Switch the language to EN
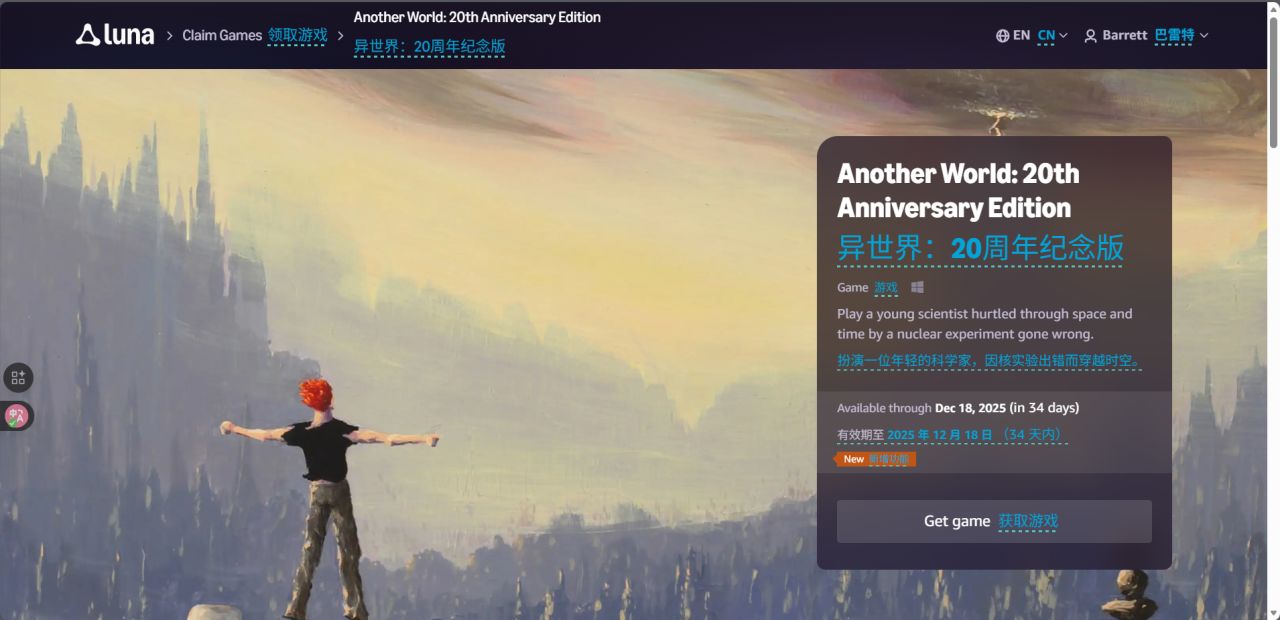The image size is (1280, 620). click(x=1021, y=35)
